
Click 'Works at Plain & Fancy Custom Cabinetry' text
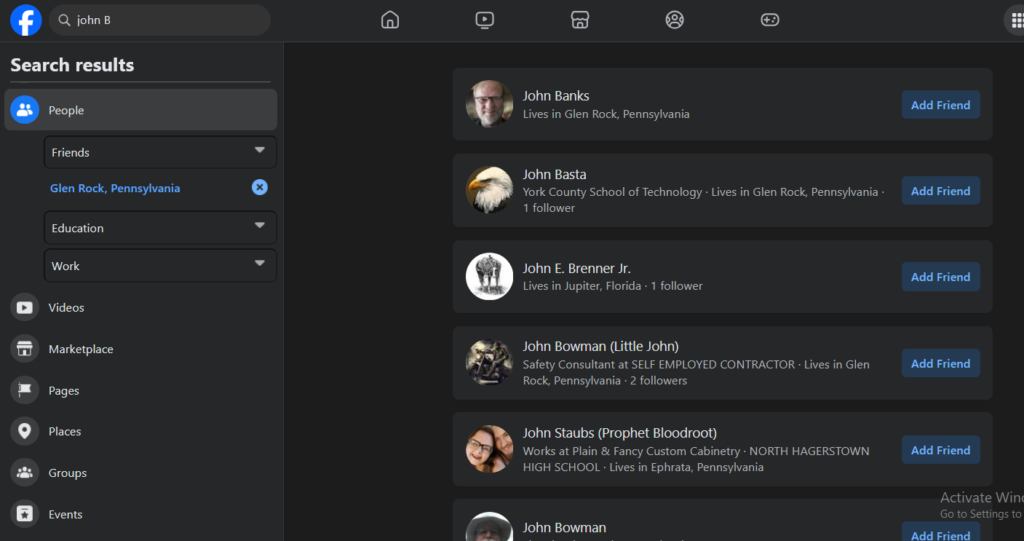pos(632,451)
